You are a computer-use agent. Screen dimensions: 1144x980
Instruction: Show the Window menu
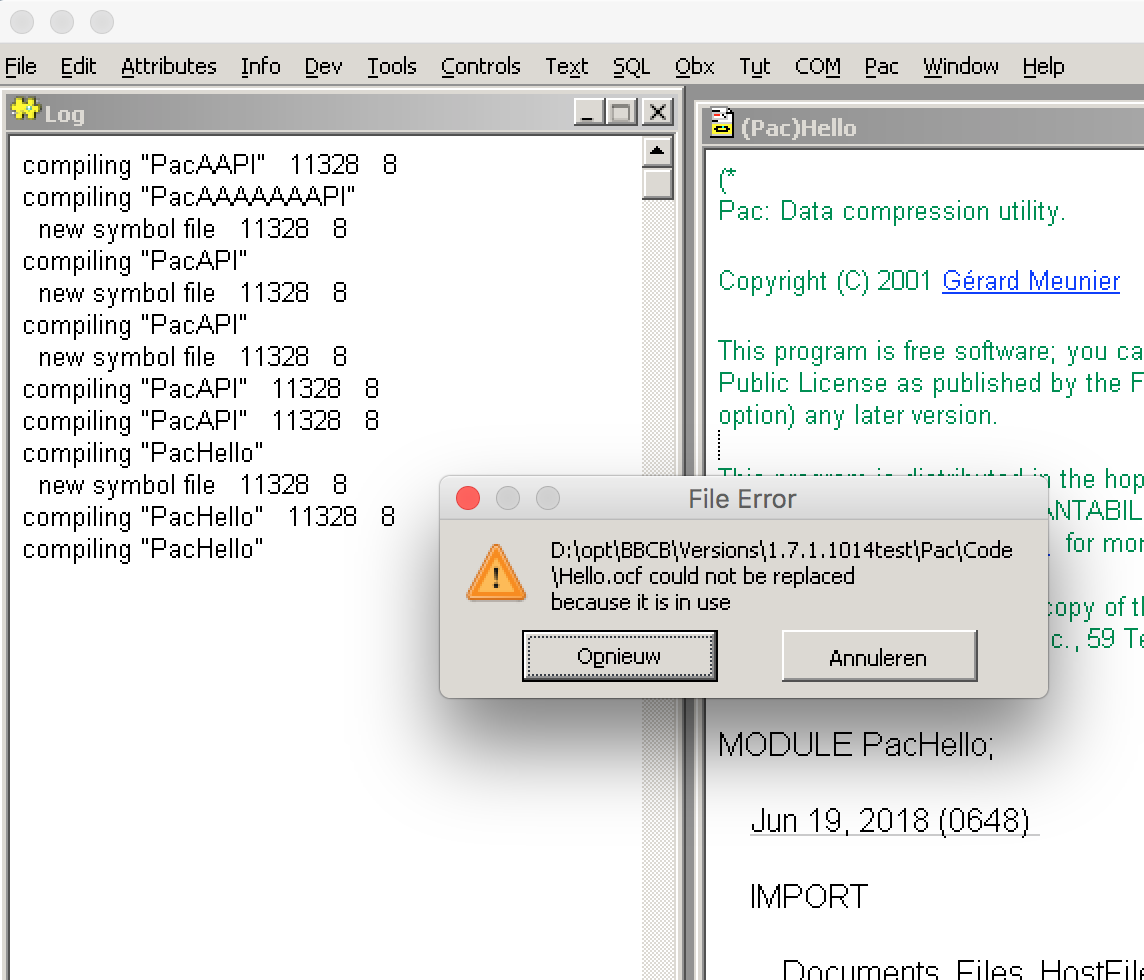(960, 67)
